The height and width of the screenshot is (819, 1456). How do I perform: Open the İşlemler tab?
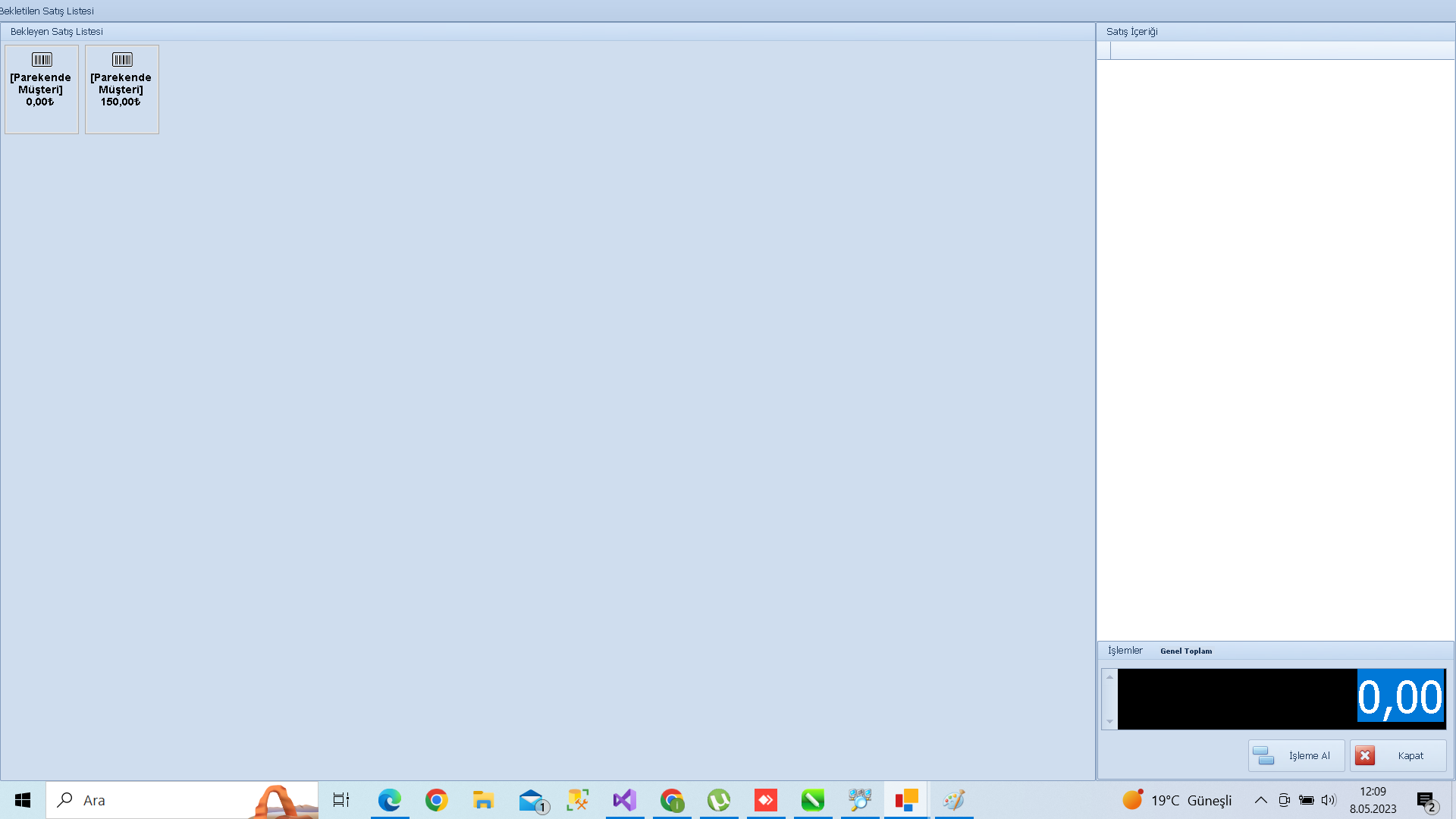[1125, 651]
